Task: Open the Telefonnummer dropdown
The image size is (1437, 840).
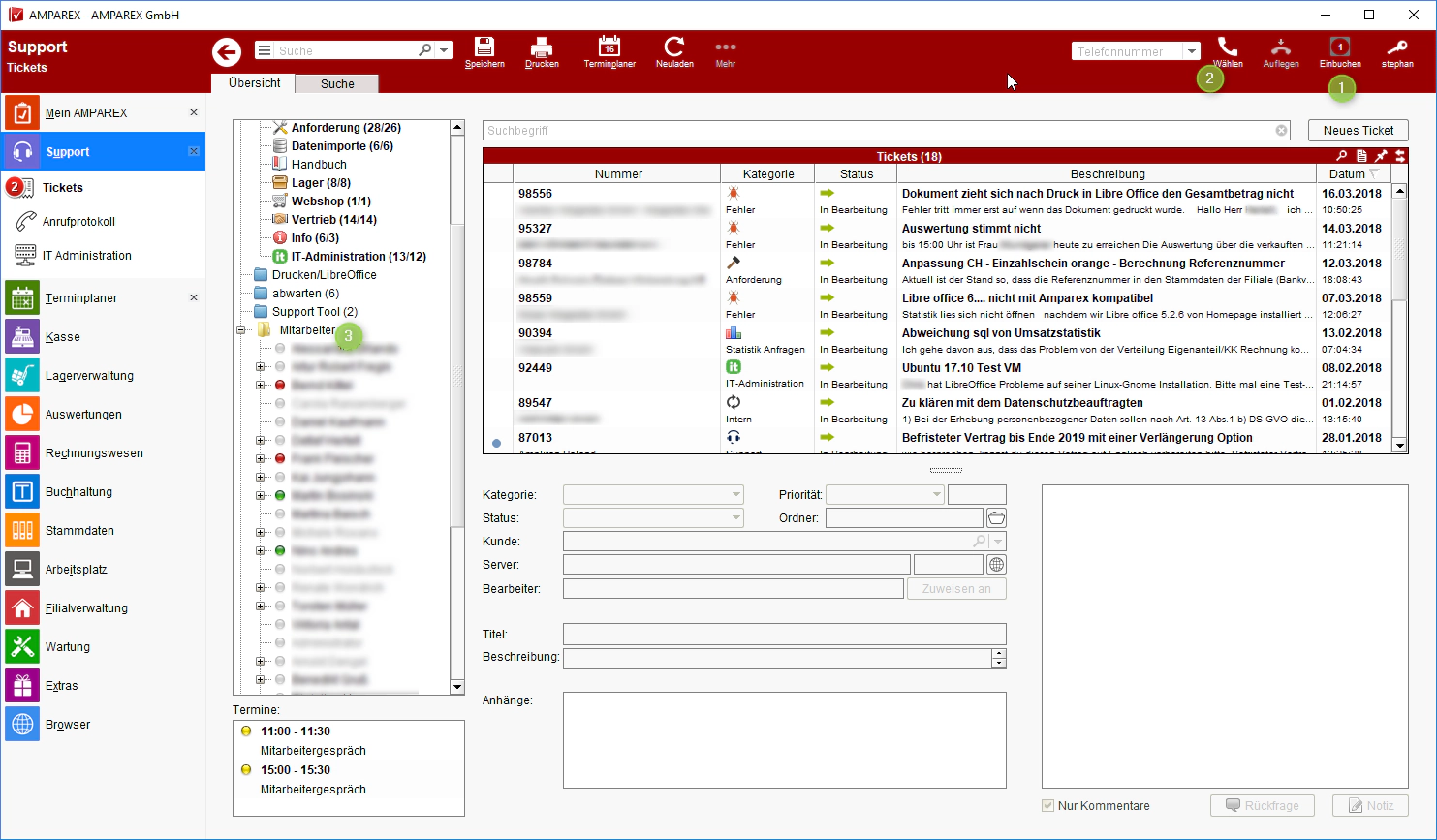Action: pyautogui.click(x=1192, y=51)
